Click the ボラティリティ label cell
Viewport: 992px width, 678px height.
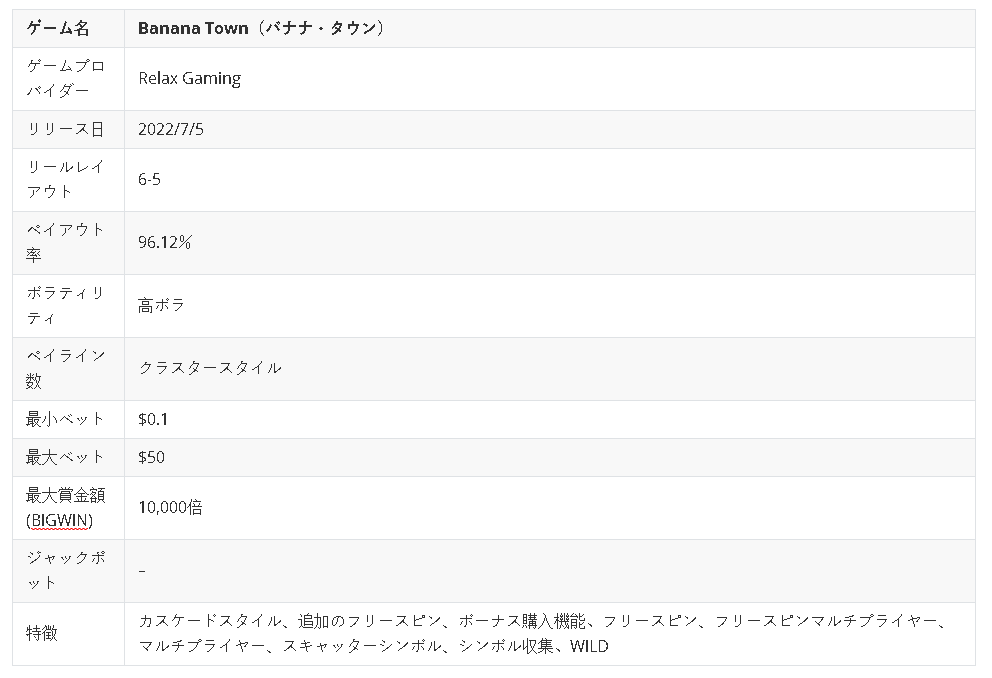[65, 305]
